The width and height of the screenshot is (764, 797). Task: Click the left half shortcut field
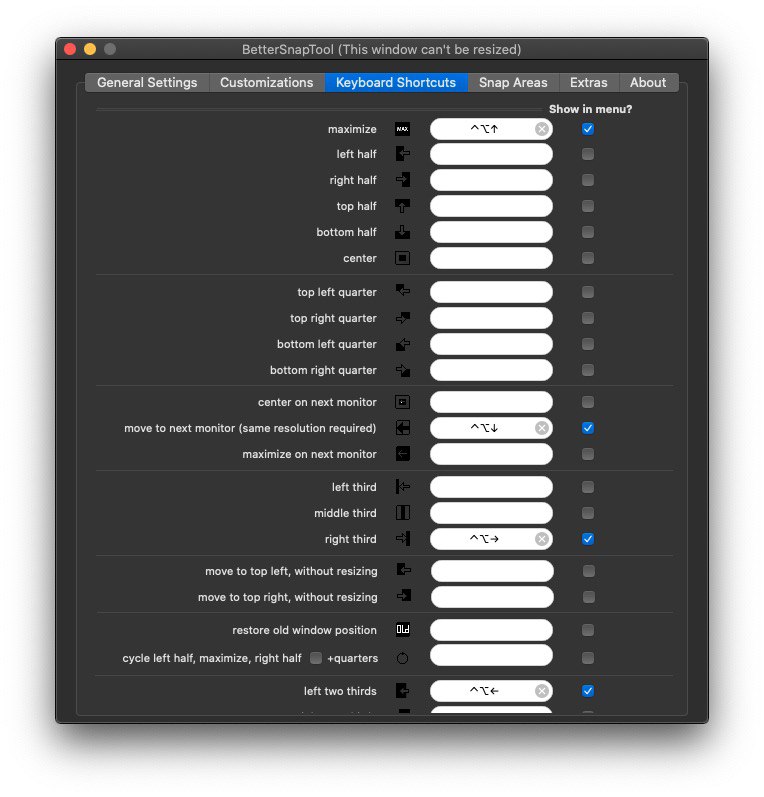pyautogui.click(x=491, y=154)
